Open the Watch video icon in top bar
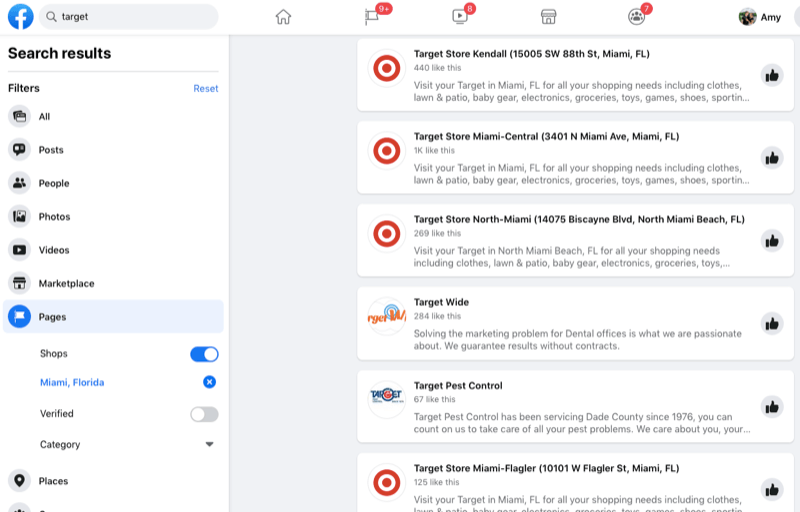 click(460, 17)
